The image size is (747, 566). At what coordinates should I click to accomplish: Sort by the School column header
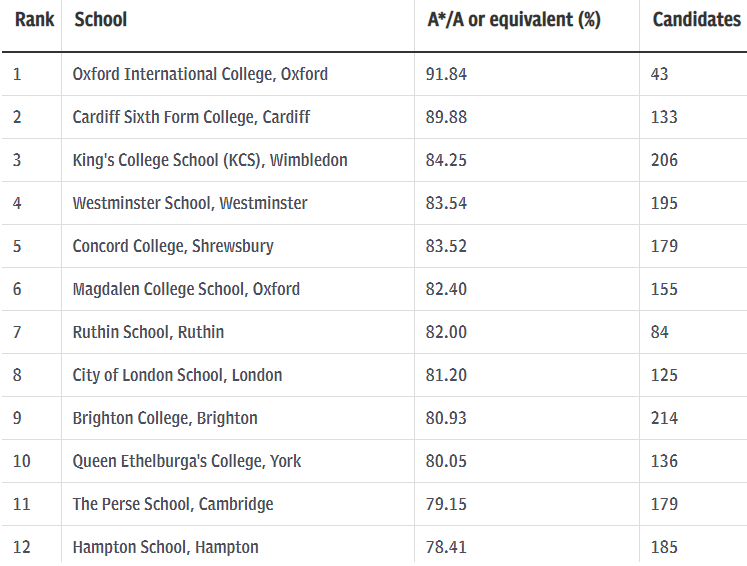(x=101, y=20)
